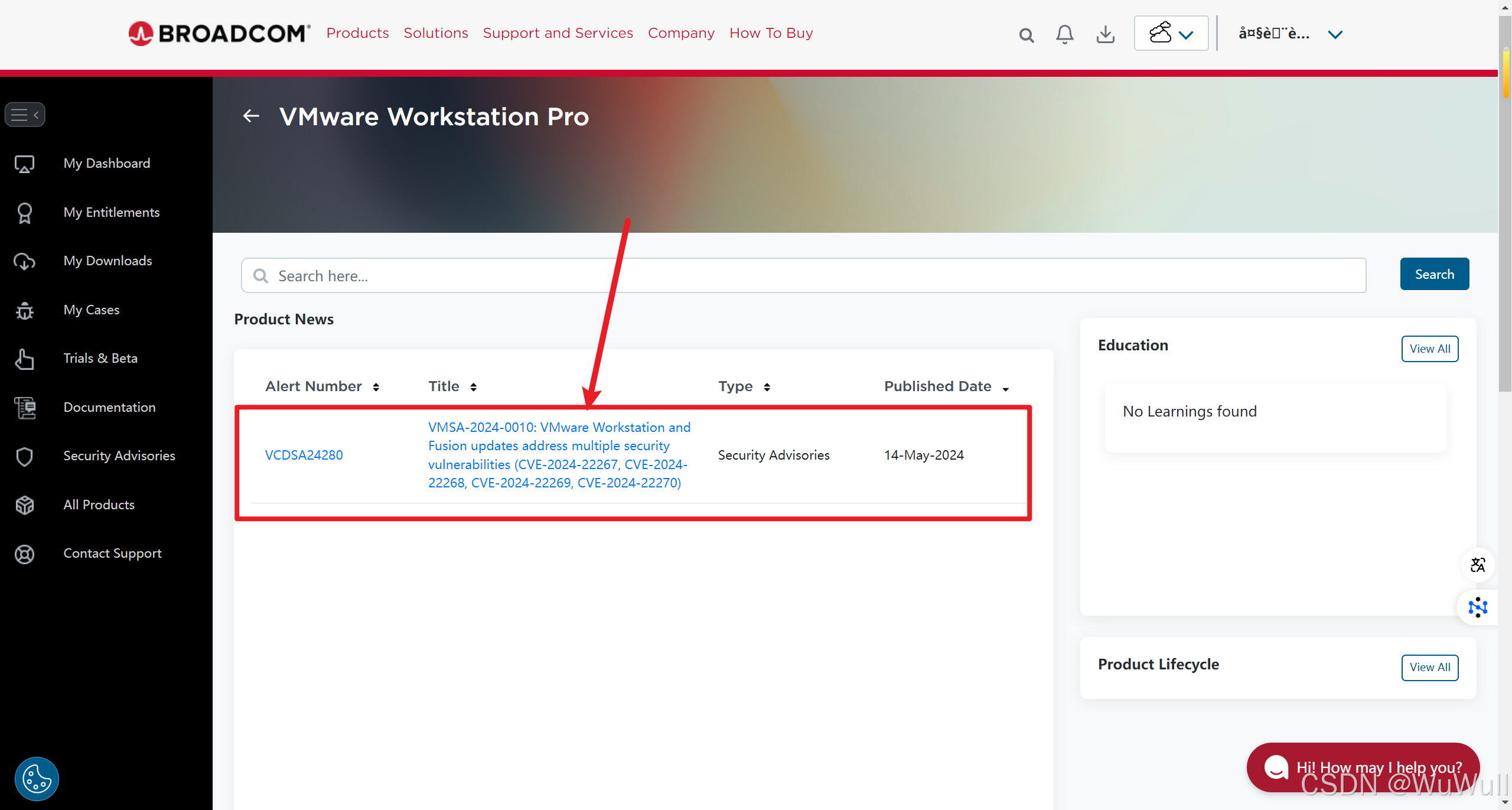Image resolution: width=1512 pixels, height=810 pixels.
Task: Open the VCDSA24280 alert link
Action: click(304, 455)
